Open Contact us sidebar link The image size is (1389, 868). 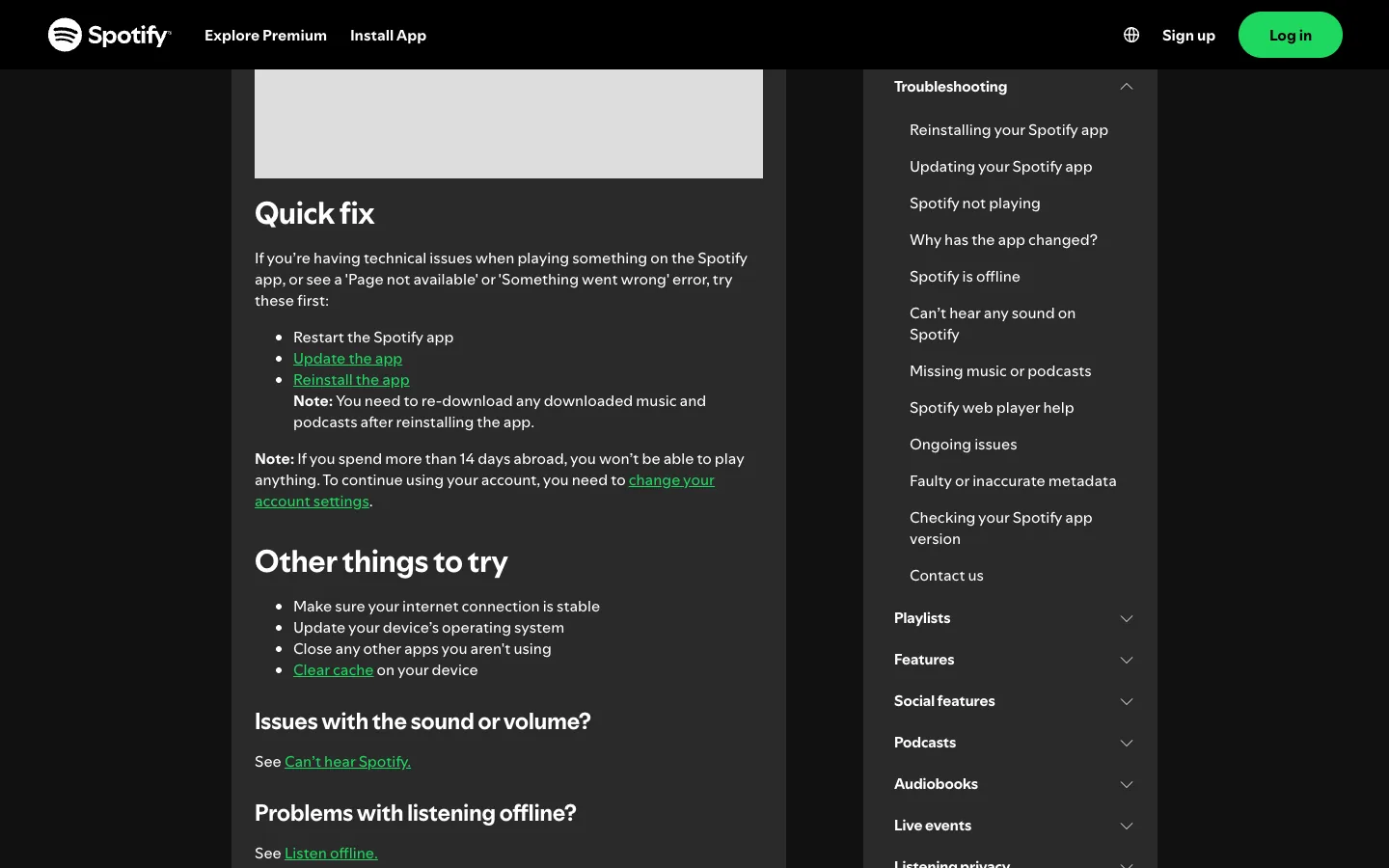click(x=946, y=576)
